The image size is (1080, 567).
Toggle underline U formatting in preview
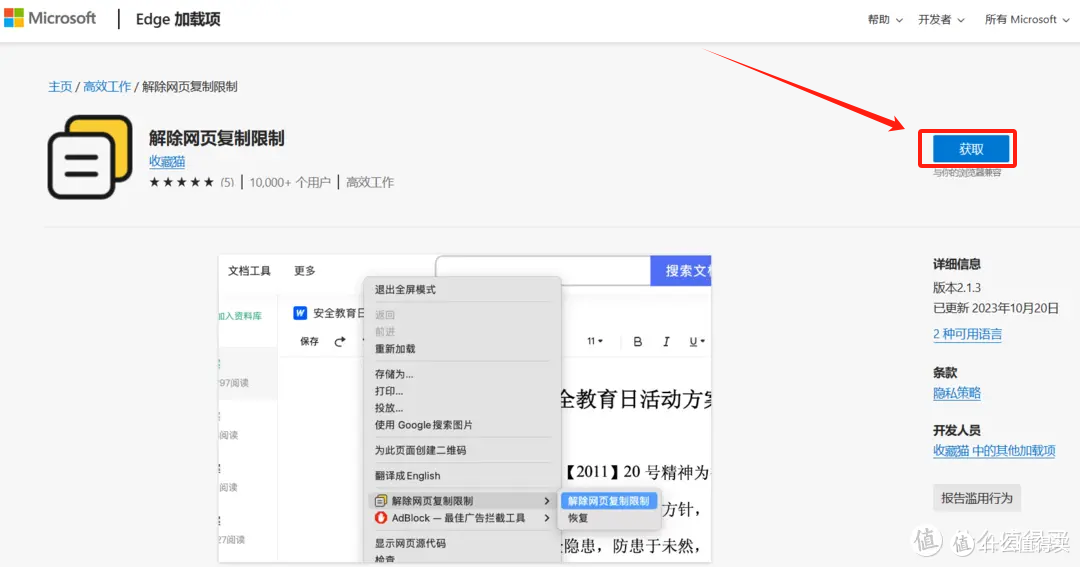(x=696, y=342)
